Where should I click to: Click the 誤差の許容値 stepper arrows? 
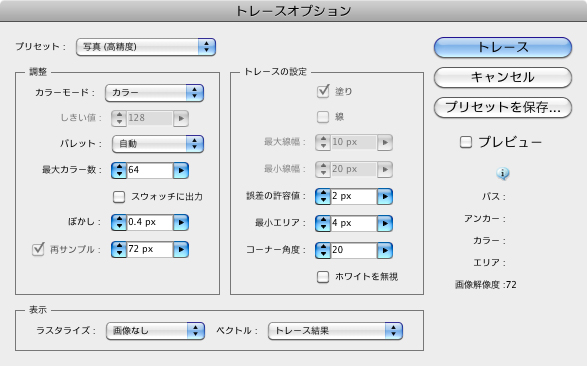pyautogui.click(x=323, y=196)
